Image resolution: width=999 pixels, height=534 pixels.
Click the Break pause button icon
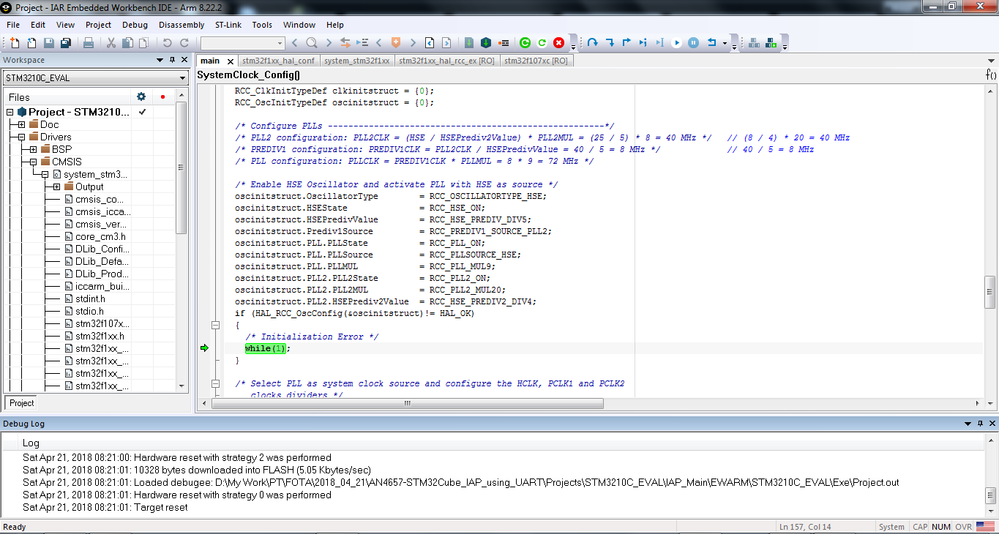point(693,43)
